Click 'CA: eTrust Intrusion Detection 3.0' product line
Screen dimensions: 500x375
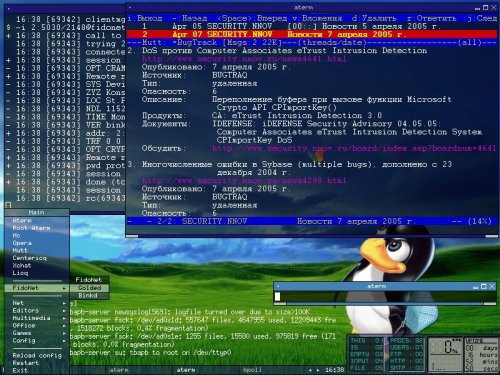[x=297, y=116]
